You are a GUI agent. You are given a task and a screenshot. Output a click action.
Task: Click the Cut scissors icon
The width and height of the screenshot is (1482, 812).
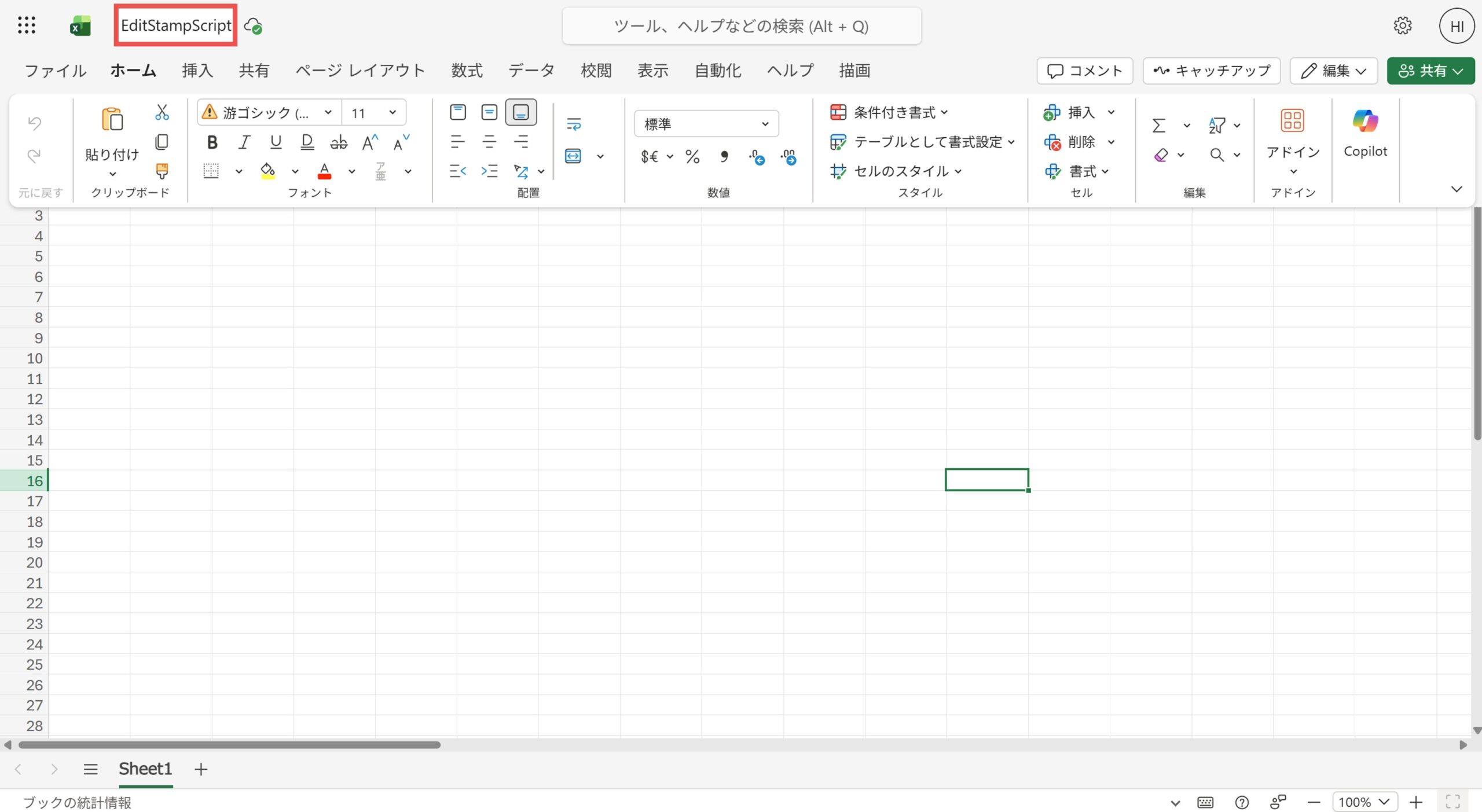pos(162,112)
